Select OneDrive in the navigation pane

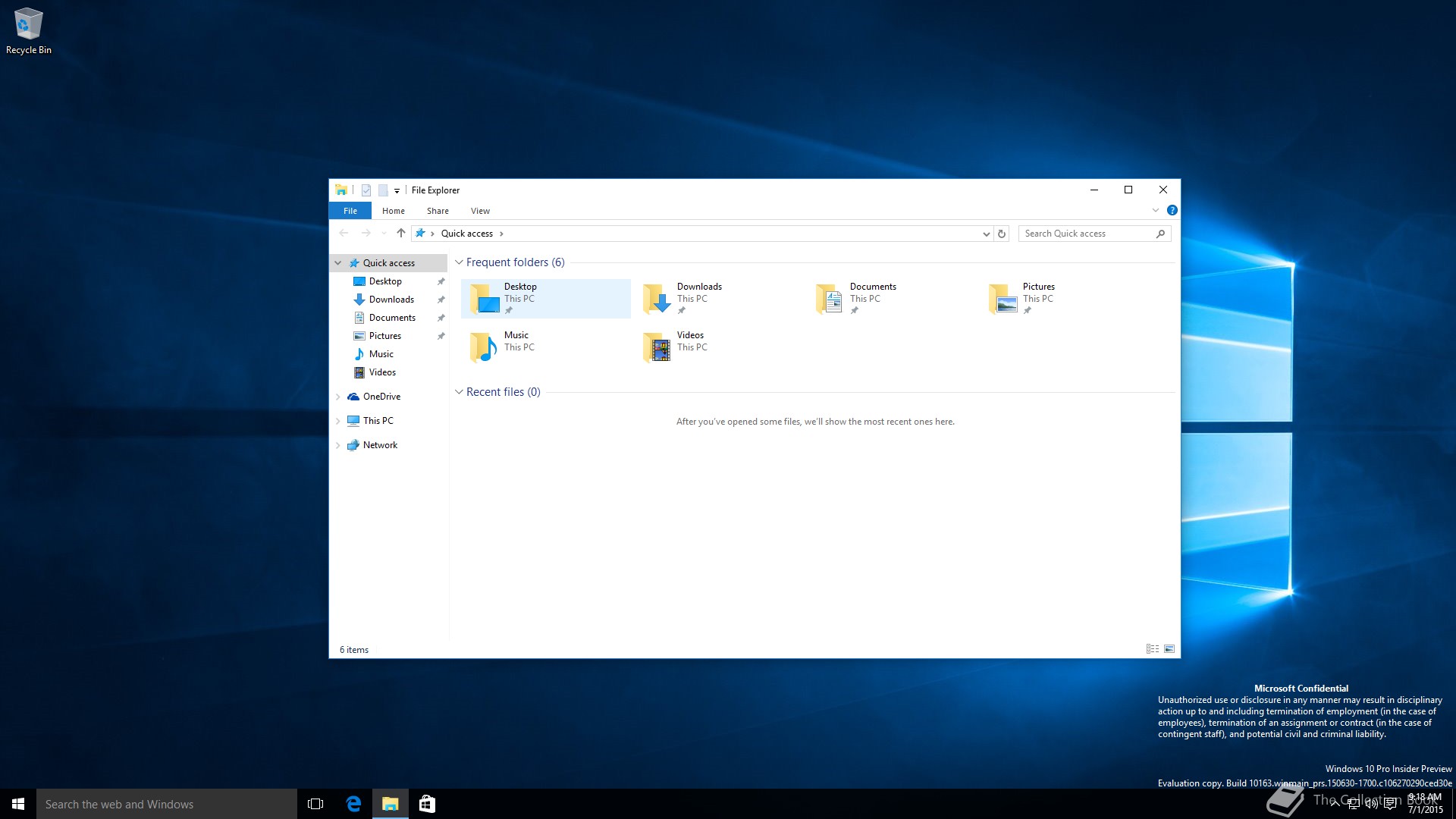coord(381,397)
